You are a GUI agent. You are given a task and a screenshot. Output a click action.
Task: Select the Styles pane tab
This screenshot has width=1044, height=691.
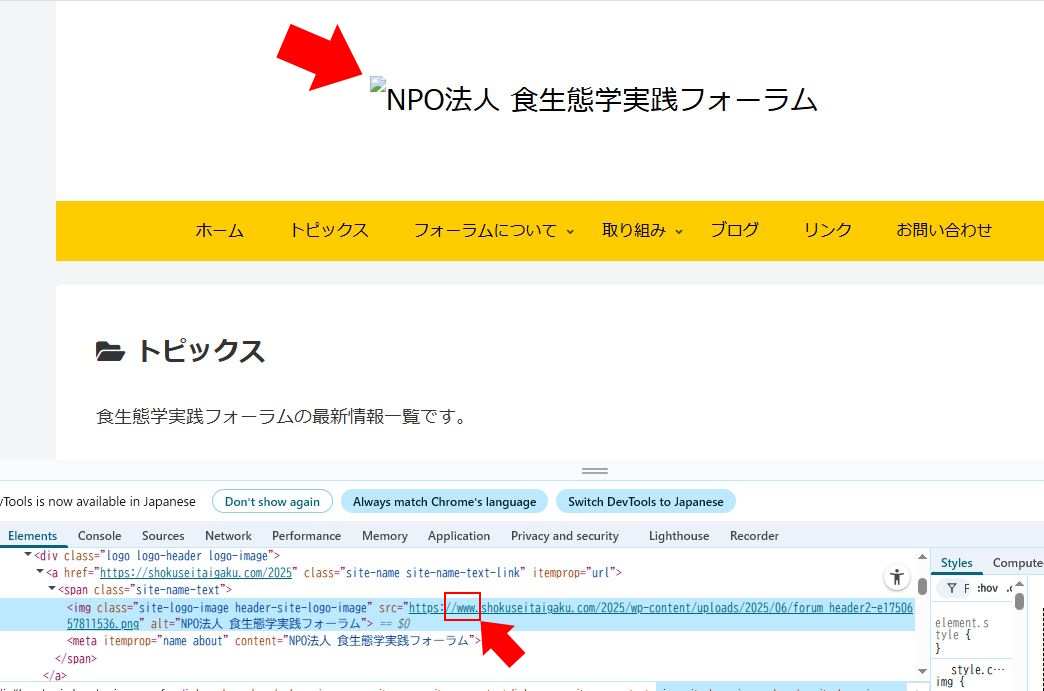pyautogui.click(x=956, y=563)
